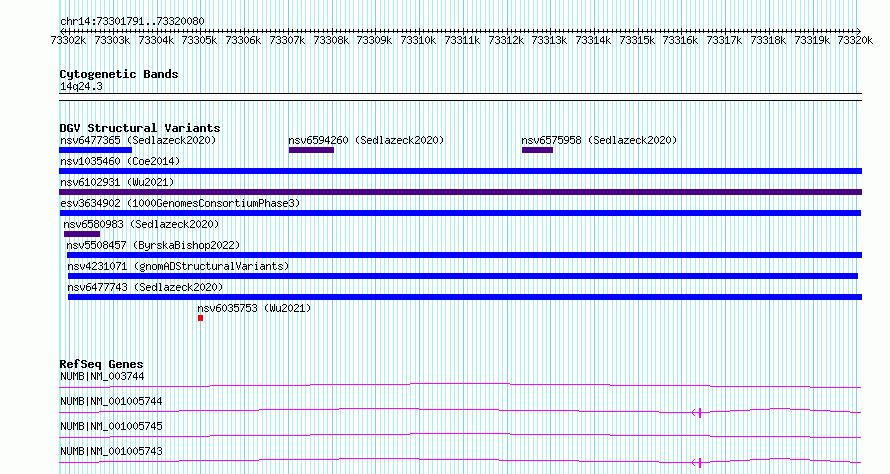The height and width of the screenshot is (474, 890).
Task: Click the 73314k ruler tick label
Action: (x=593, y=40)
